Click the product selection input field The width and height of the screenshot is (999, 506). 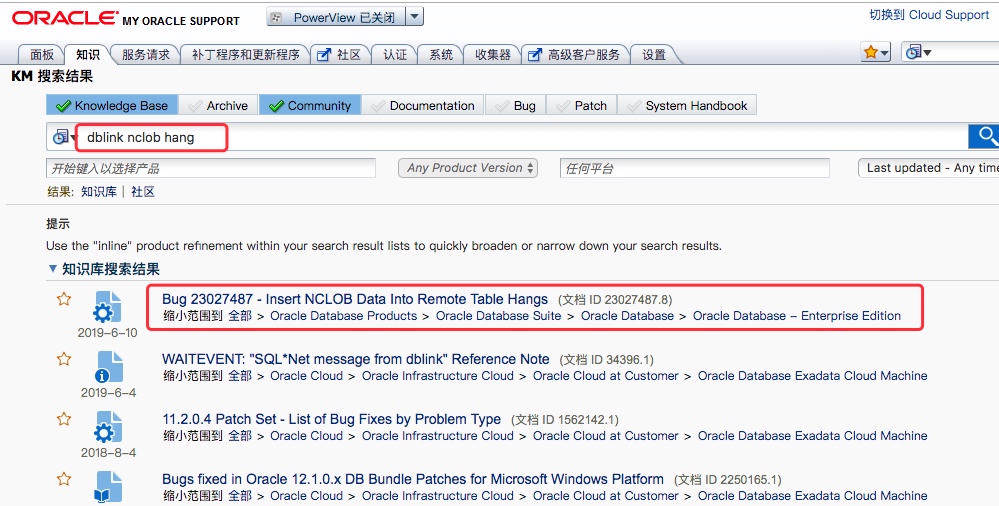[x=211, y=168]
